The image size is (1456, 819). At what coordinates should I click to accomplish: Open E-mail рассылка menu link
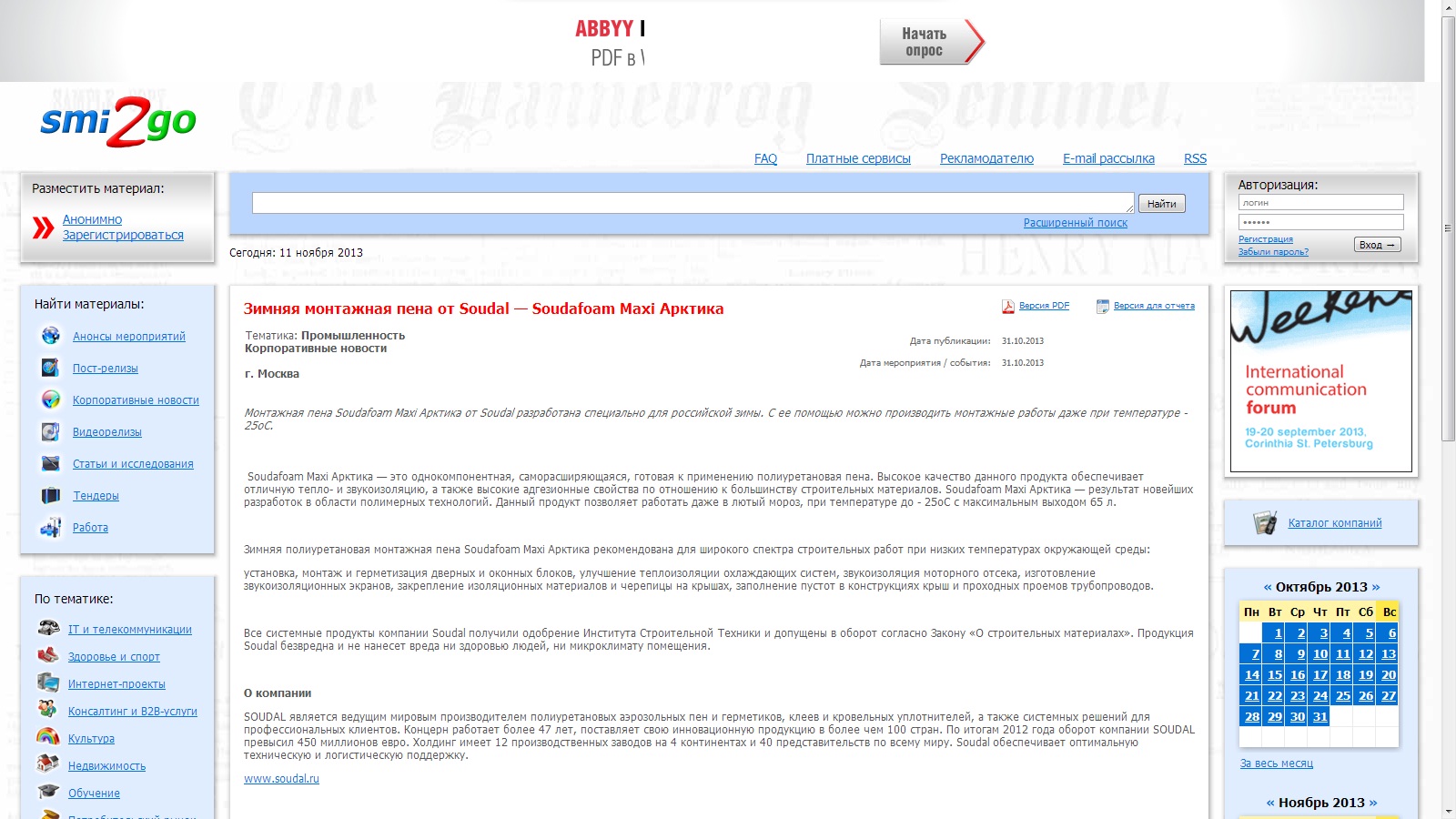1108,158
